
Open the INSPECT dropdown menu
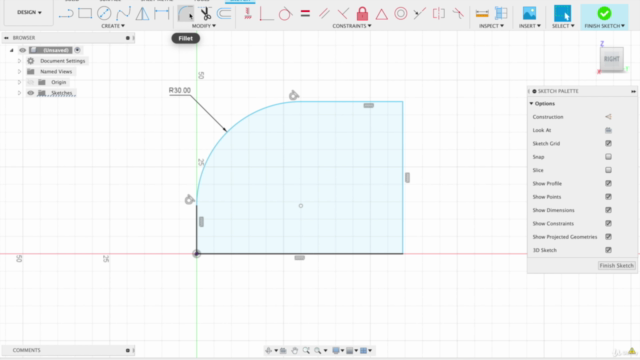pos(491,26)
